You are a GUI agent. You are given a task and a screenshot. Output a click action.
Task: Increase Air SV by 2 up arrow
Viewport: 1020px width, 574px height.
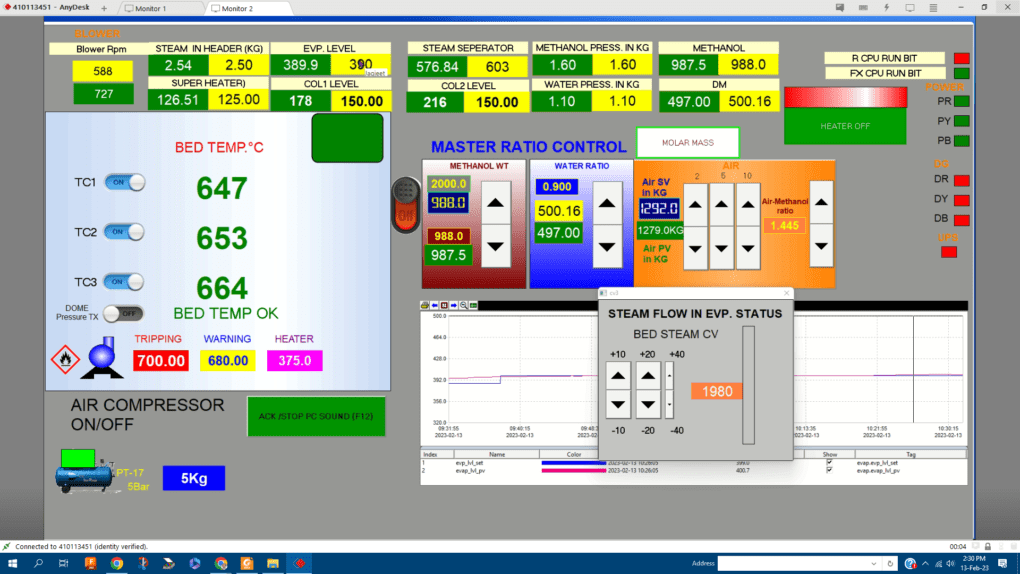(695, 204)
